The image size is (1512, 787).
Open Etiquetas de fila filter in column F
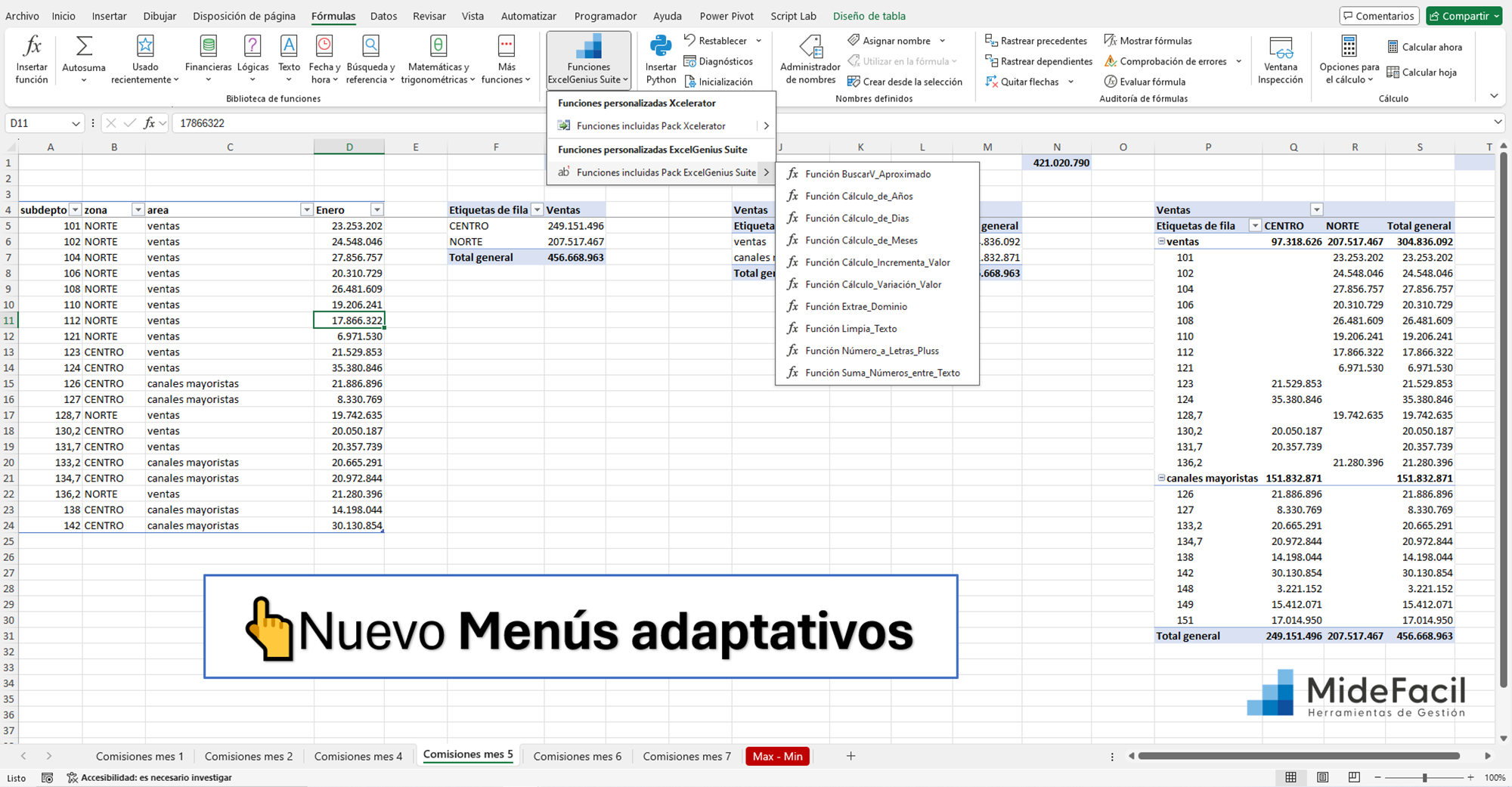(537, 210)
